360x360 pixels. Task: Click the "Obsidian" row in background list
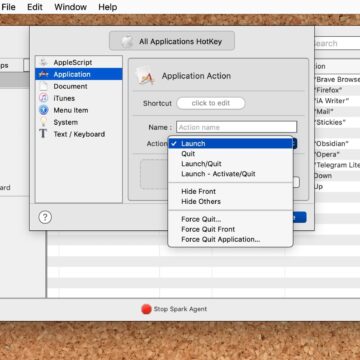click(337, 144)
